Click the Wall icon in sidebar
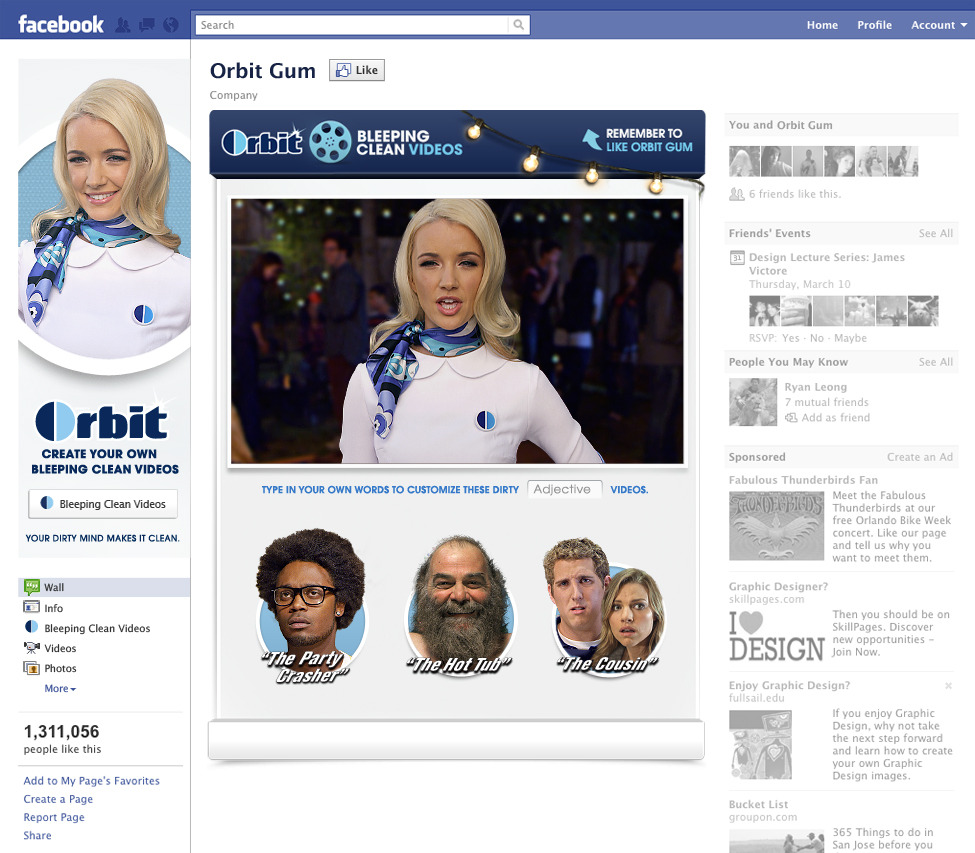 tap(31, 587)
